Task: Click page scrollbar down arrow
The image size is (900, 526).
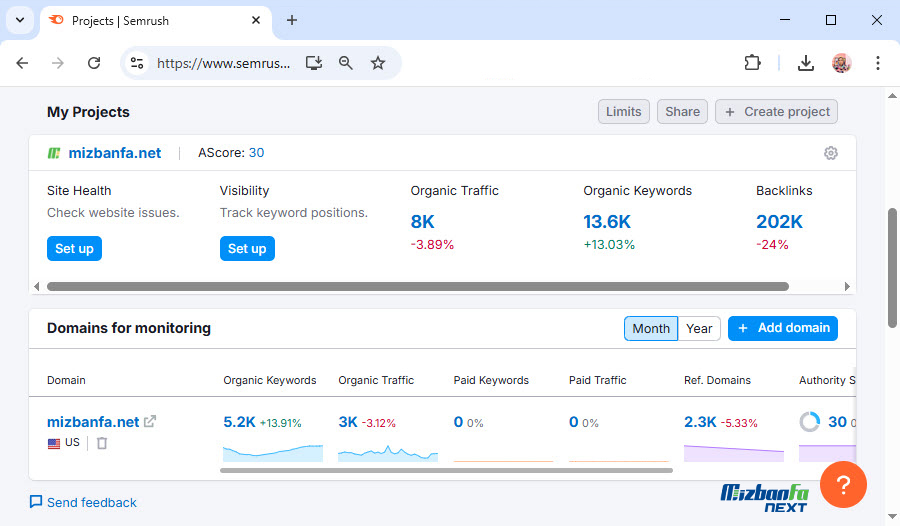Action: [x=892, y=516]
